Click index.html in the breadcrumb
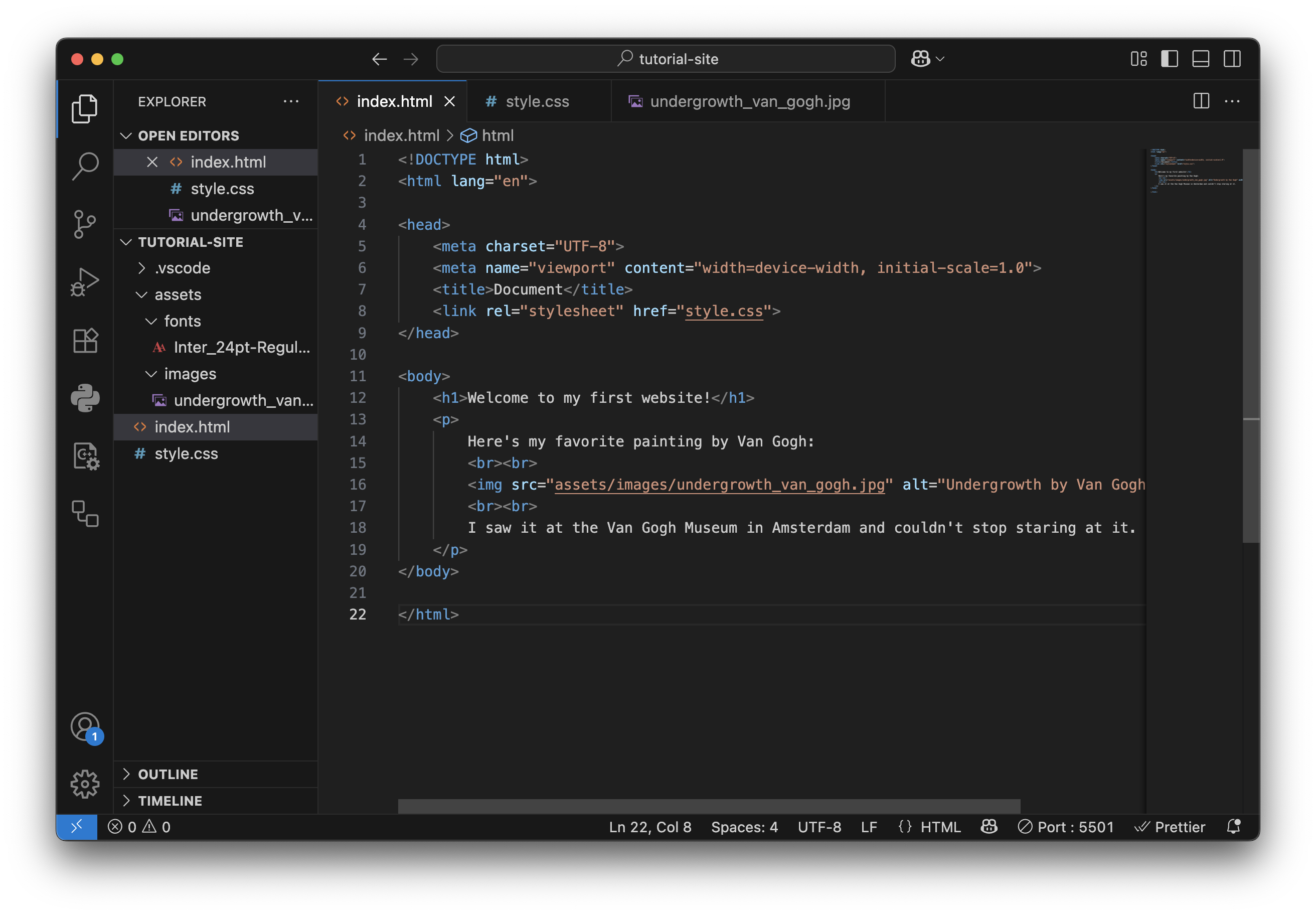The image size is (1316, 915). (x=392, y=135)
